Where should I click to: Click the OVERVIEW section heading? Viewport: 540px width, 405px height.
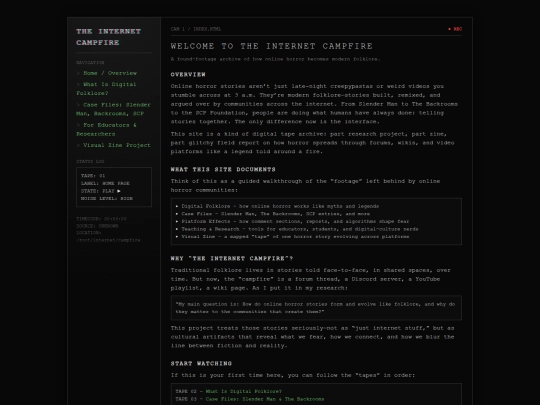[188, 74]
